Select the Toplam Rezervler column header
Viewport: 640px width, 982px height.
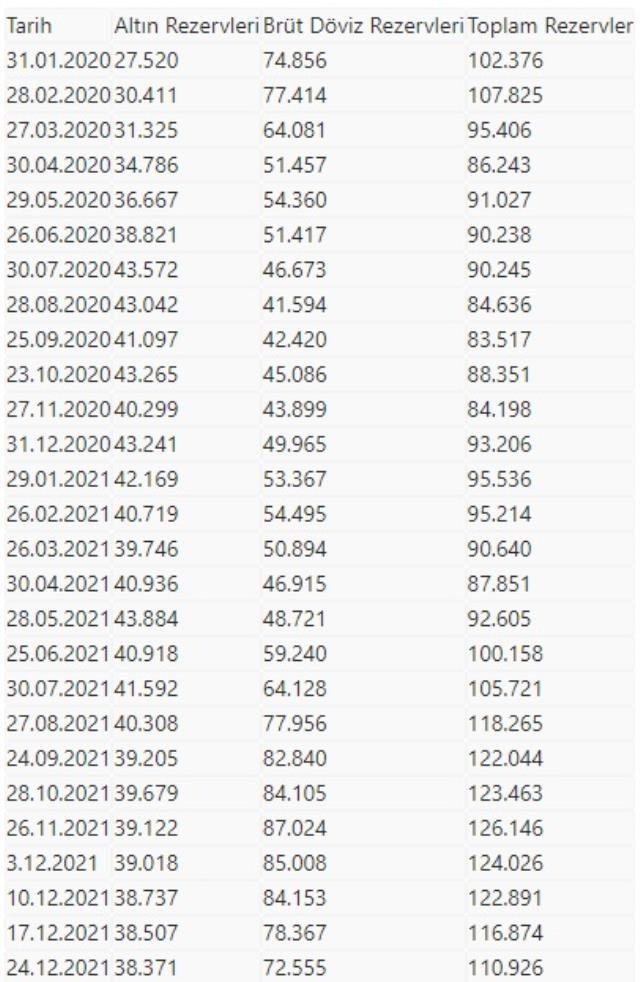(x=550, y=26)
